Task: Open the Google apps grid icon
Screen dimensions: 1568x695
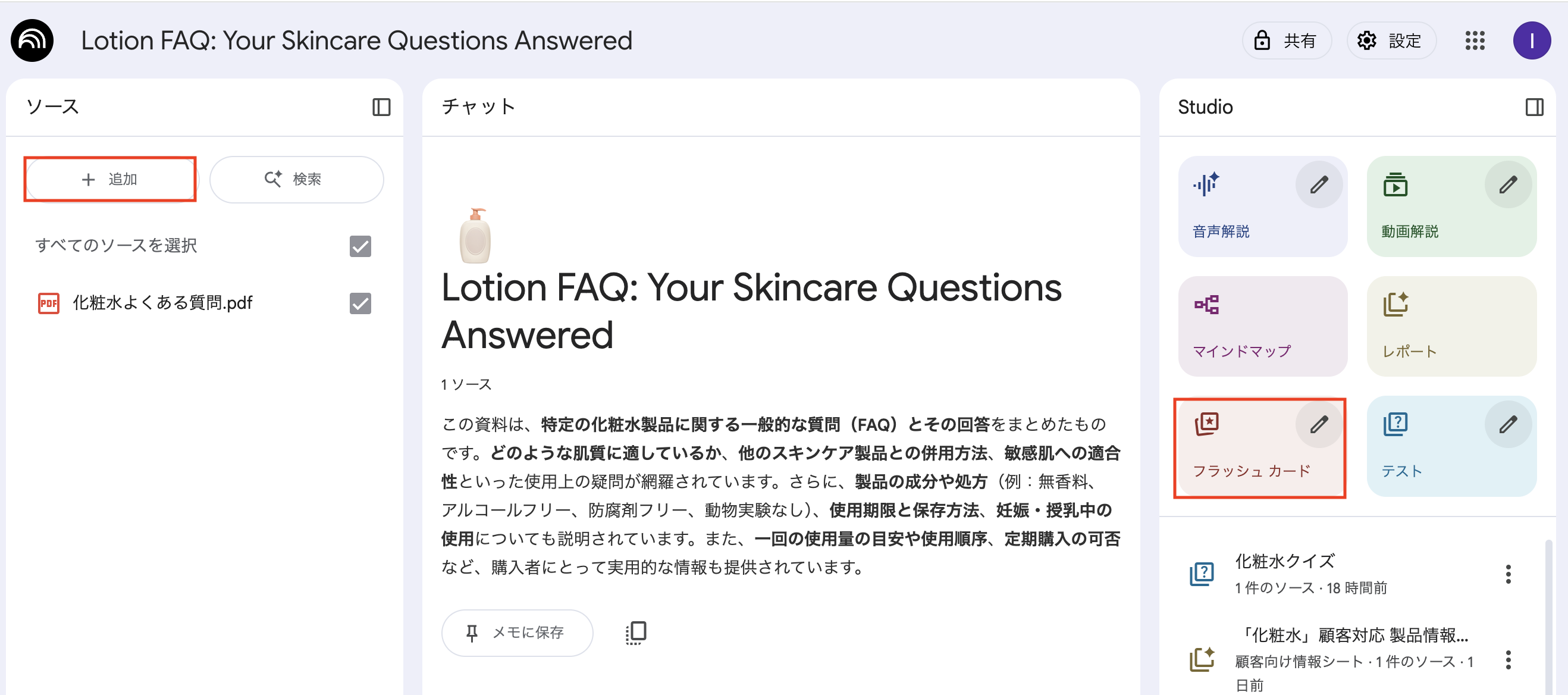Action: tap(1474, 41)
